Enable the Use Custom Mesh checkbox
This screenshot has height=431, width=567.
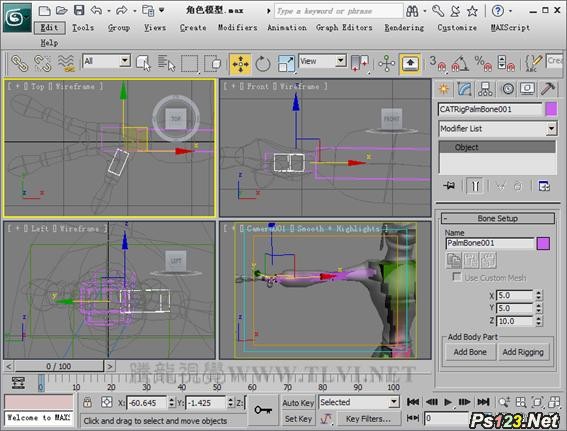(457, 277)
